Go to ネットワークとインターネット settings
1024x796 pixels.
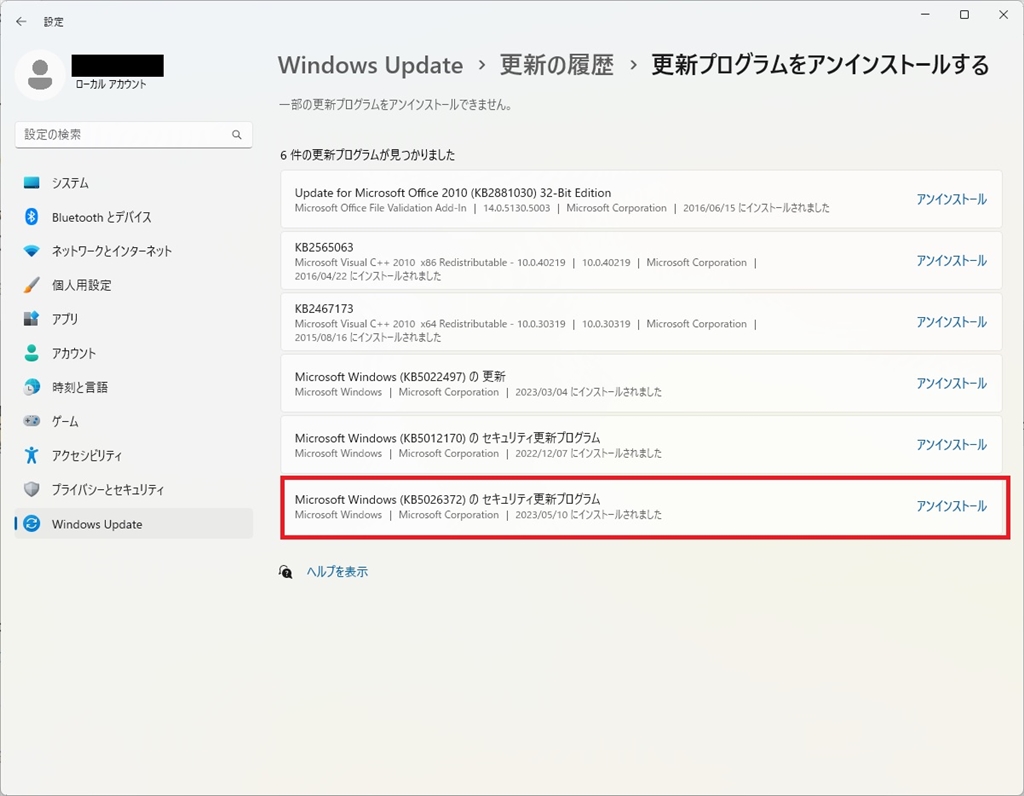134,251
